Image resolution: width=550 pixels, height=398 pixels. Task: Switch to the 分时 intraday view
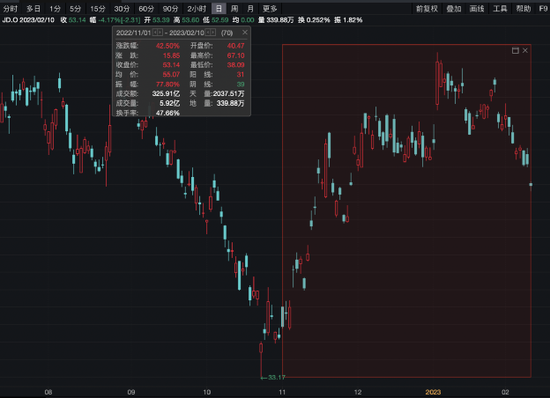point(10,9)
